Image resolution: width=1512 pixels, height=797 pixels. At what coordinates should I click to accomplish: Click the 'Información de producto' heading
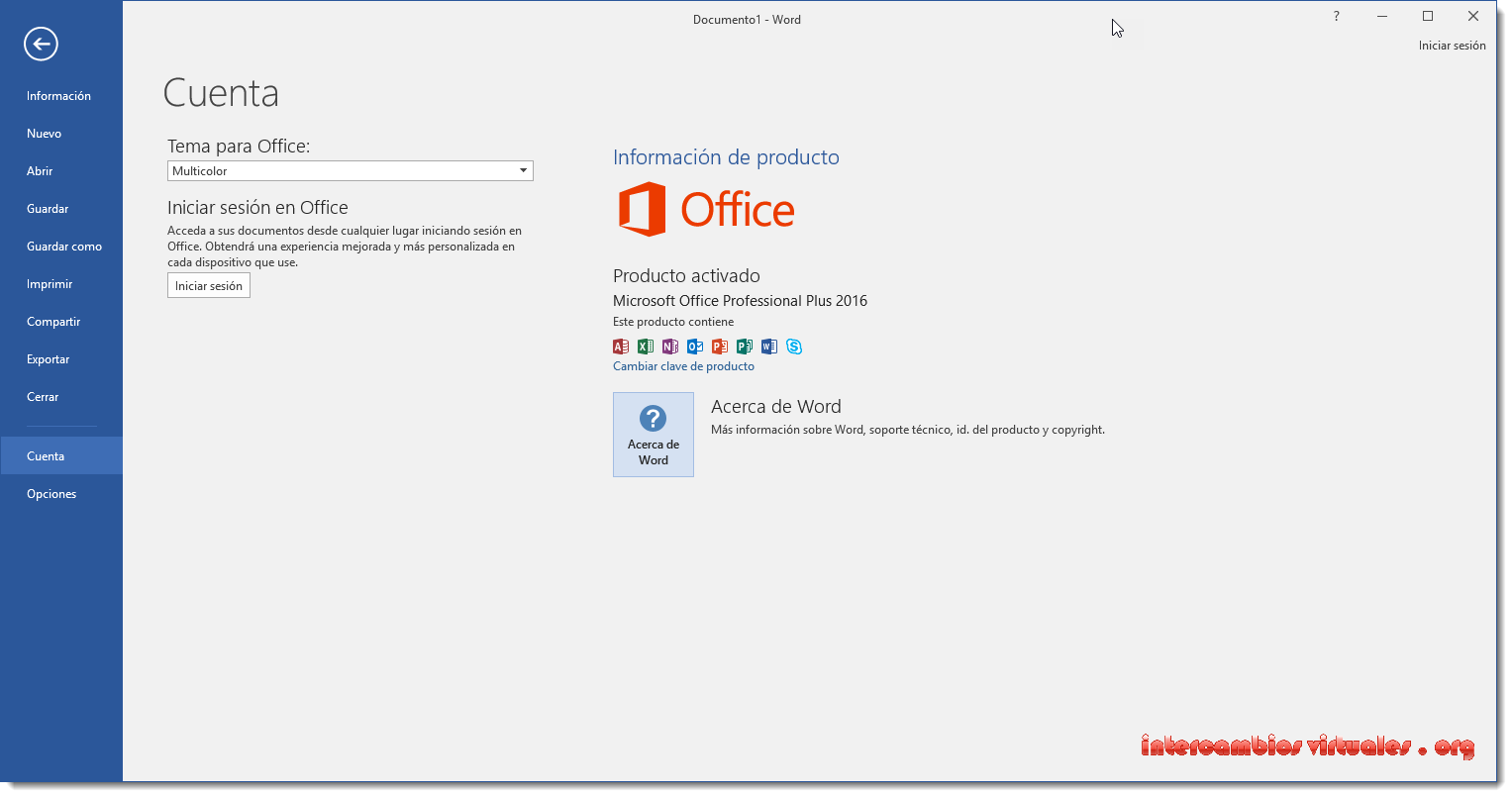[726, 157]
